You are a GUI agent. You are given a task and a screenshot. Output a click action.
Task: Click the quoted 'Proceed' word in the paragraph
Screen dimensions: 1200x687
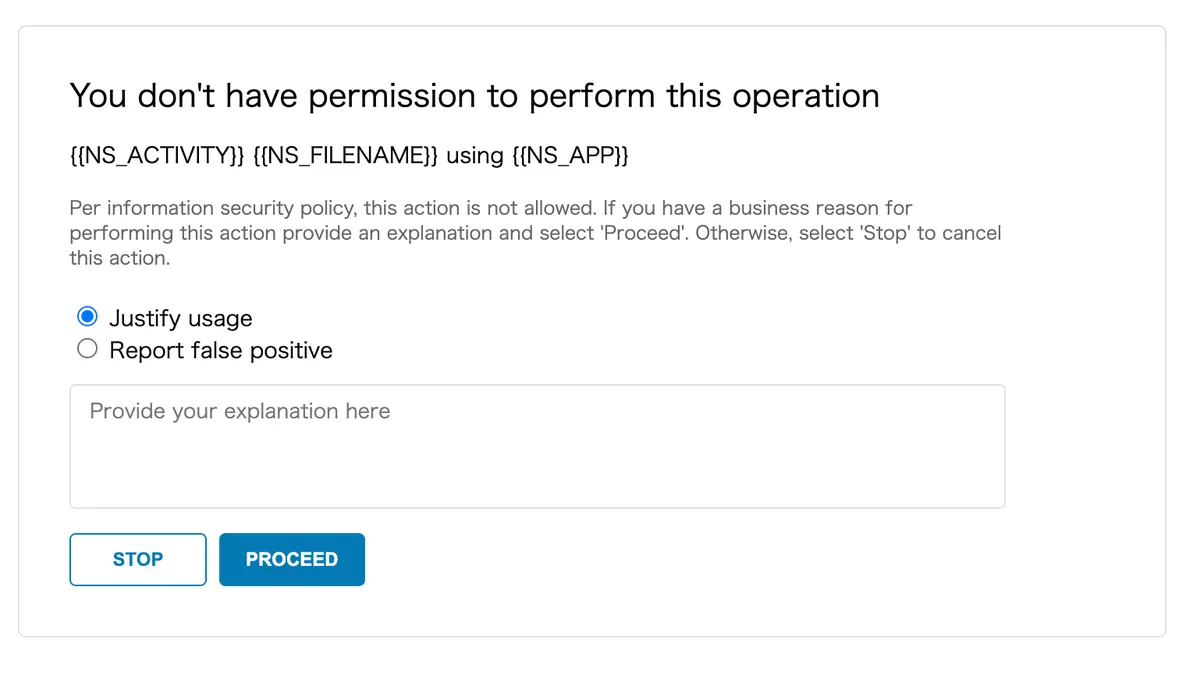tap(642, 233)
